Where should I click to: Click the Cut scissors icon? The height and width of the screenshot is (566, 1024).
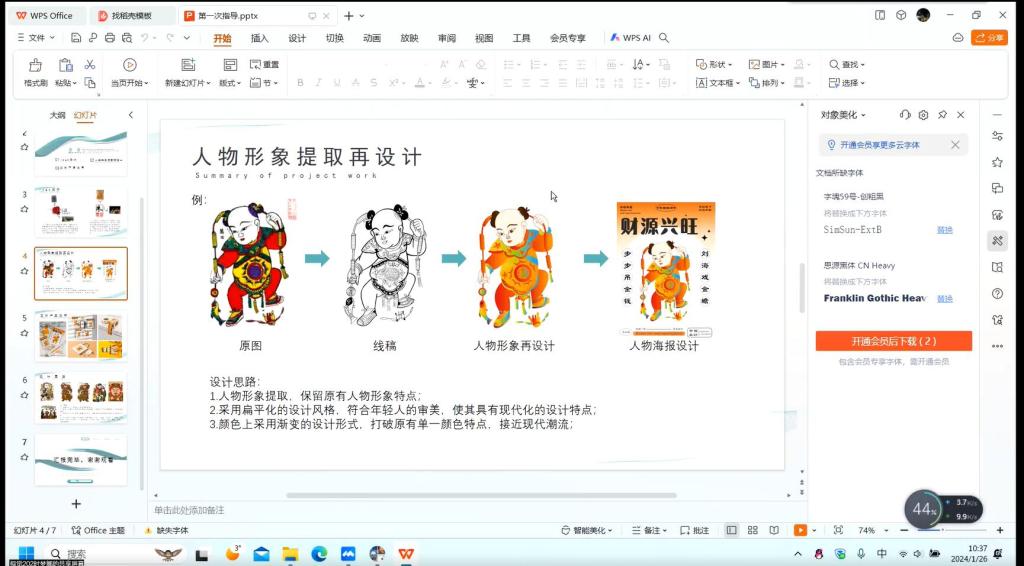pos(90,64)
